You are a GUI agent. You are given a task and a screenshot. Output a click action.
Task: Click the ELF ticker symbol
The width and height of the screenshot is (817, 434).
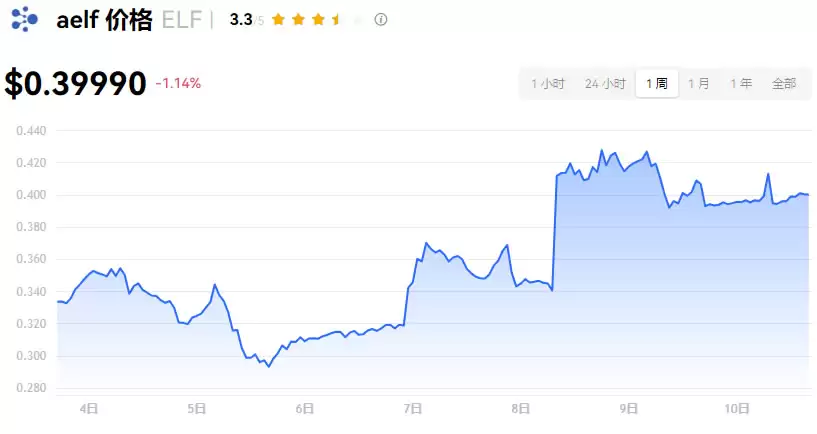coord(182,20)
